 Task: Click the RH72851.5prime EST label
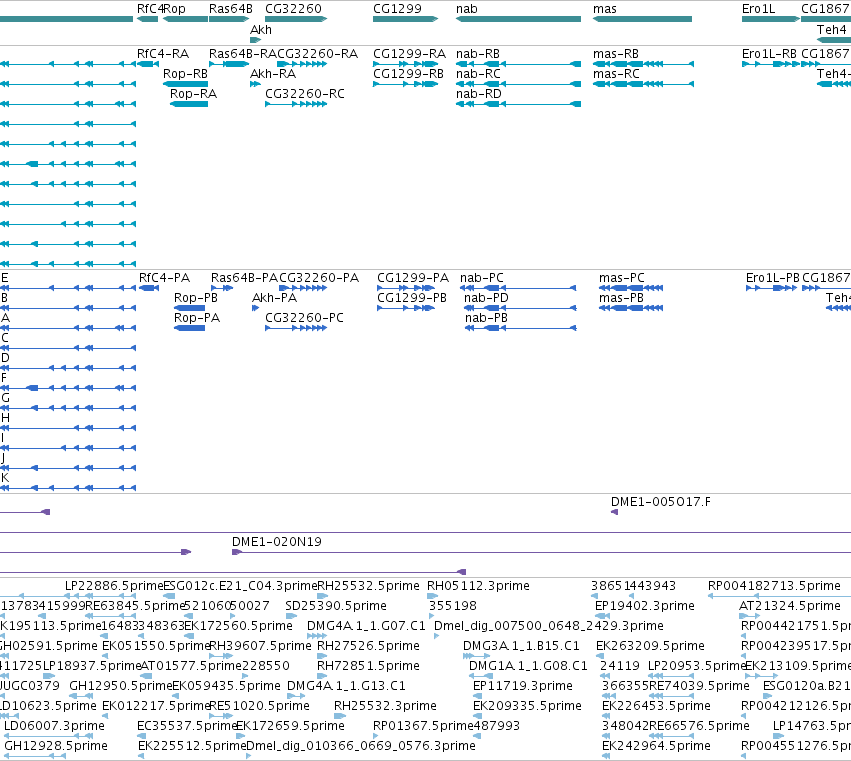(369, 665)
